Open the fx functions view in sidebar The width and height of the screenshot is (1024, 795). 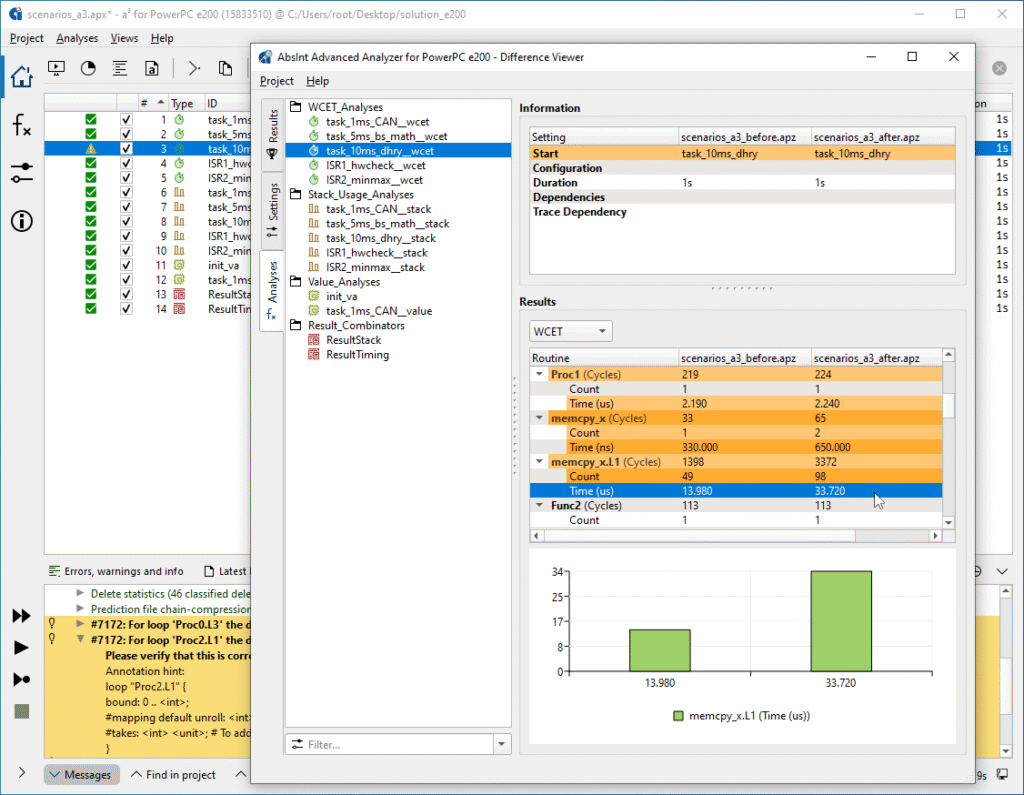(22, 124)
